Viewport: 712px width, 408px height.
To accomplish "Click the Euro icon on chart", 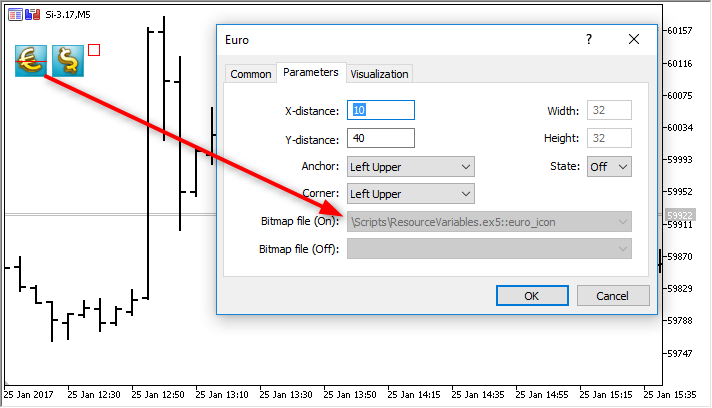I will tap(30, 61).
